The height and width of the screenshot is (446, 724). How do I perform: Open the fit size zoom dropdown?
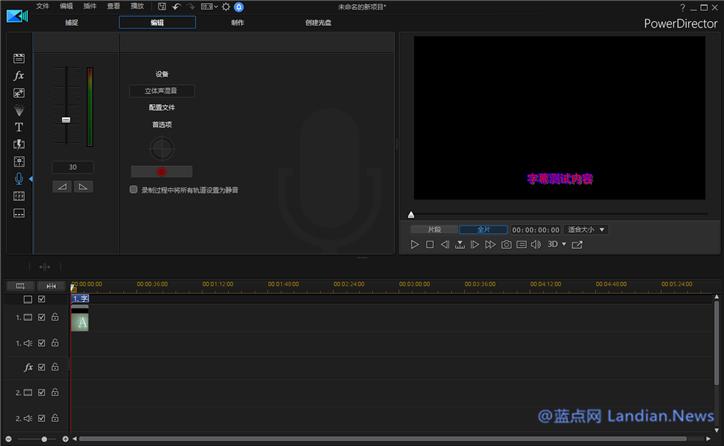586,229
